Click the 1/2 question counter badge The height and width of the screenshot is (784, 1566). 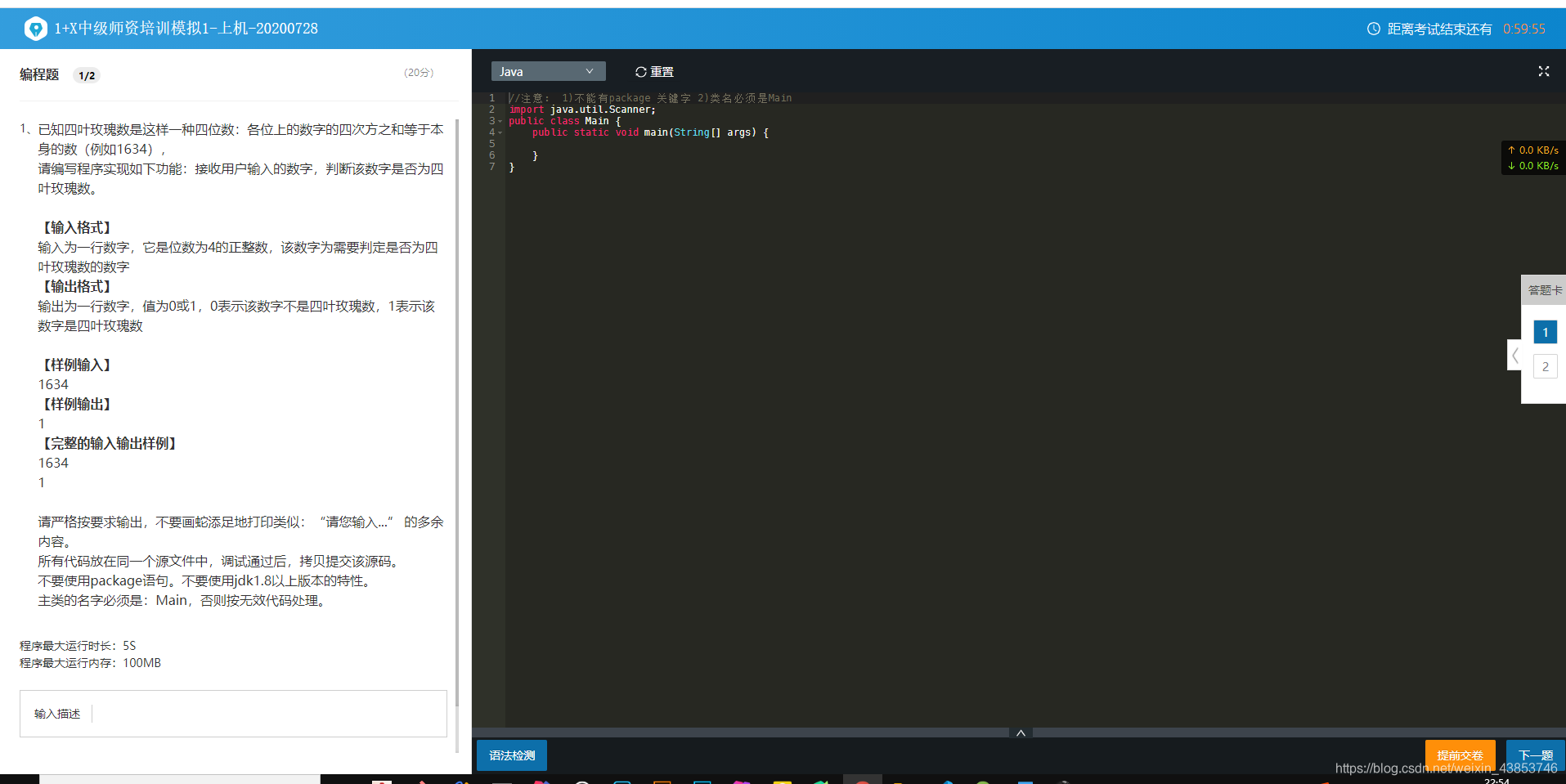pyautogui.click(x=87, y=75)
